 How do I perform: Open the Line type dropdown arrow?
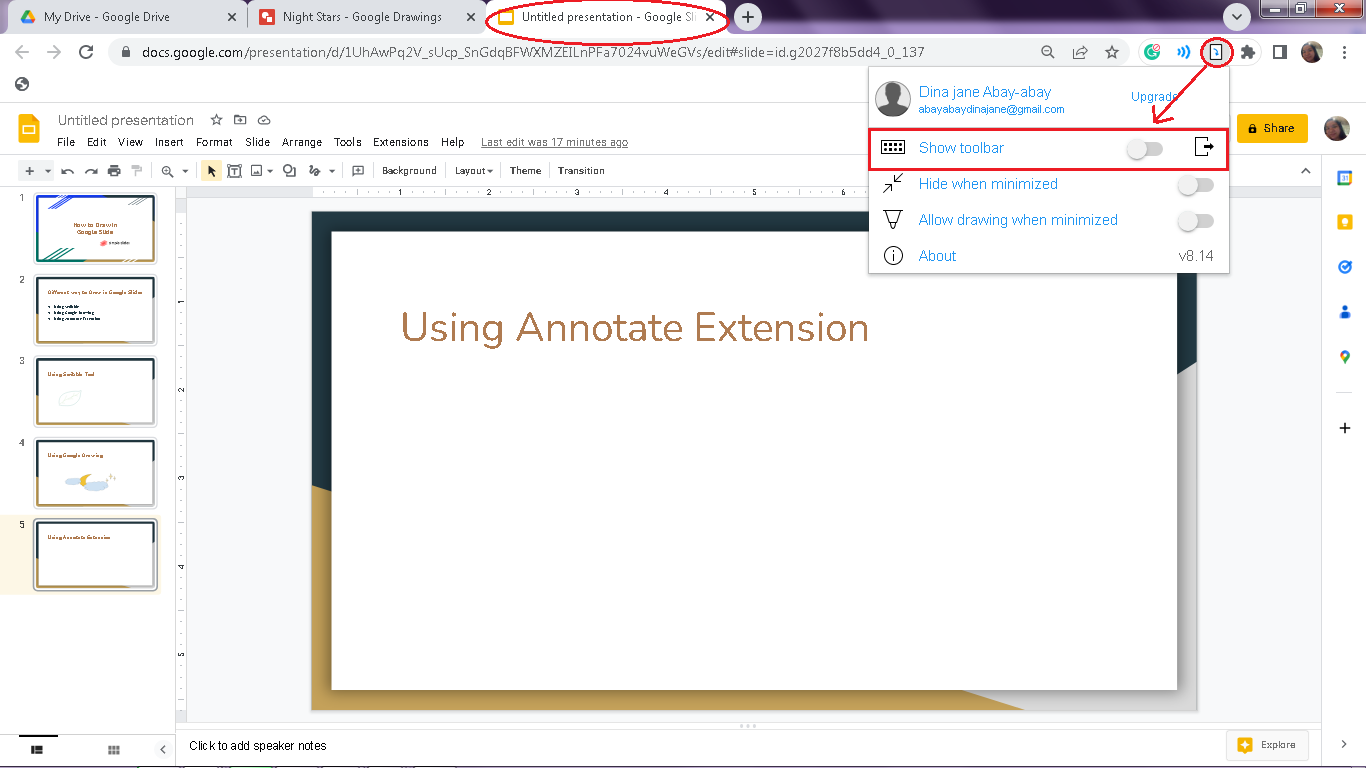332,171
